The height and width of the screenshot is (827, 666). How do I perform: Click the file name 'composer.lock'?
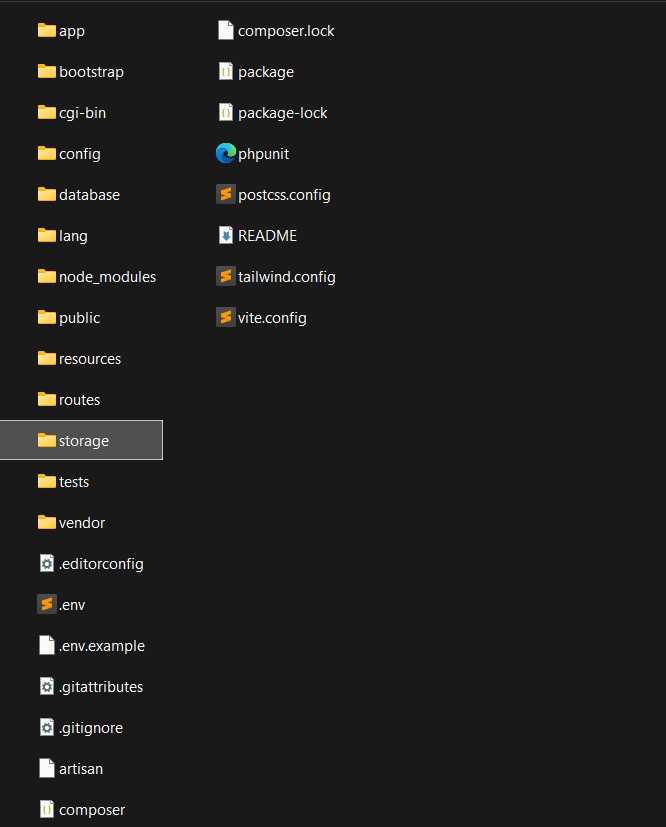point(286,31)
